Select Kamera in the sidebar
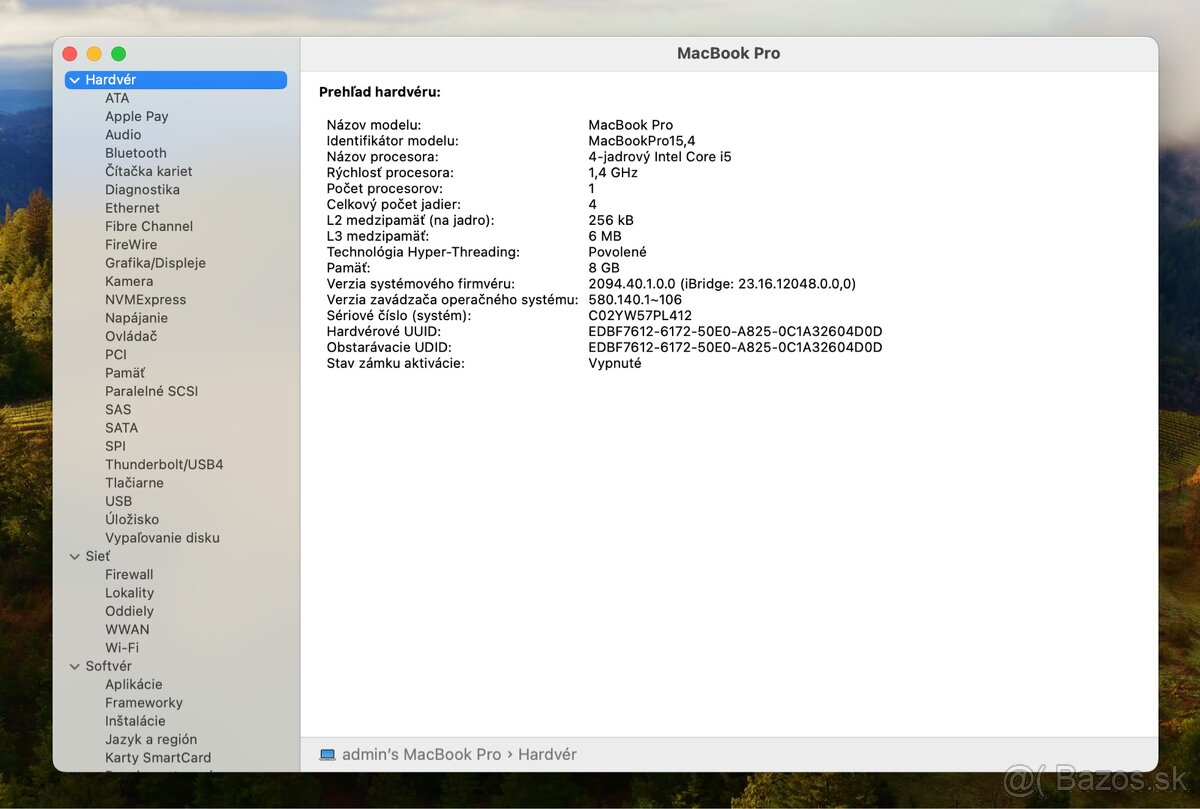This screenshot has width=1200, height=809. [129, 281]
